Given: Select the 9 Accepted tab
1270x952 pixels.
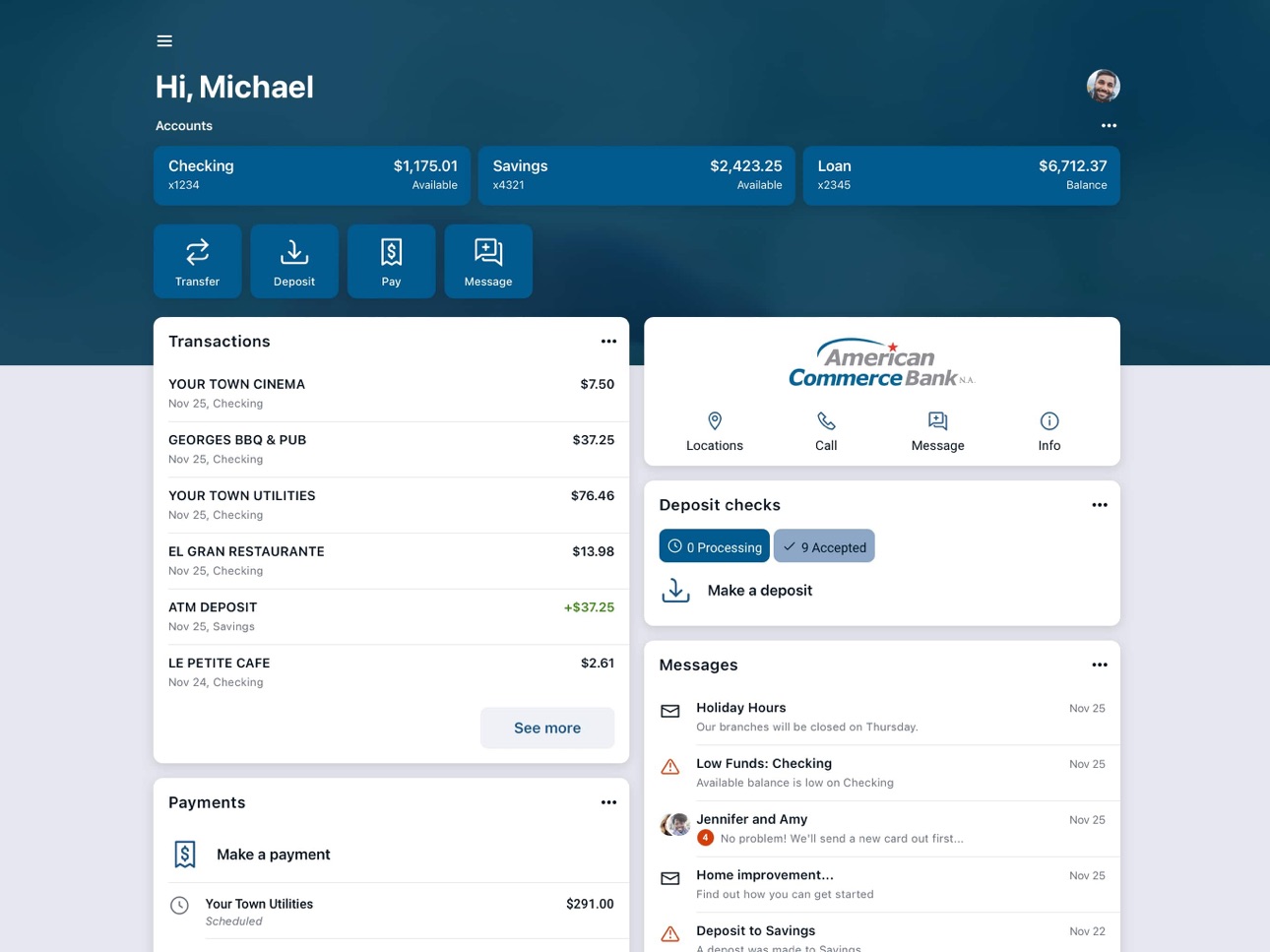Looking at the screenshot, I should pos(824,546).
